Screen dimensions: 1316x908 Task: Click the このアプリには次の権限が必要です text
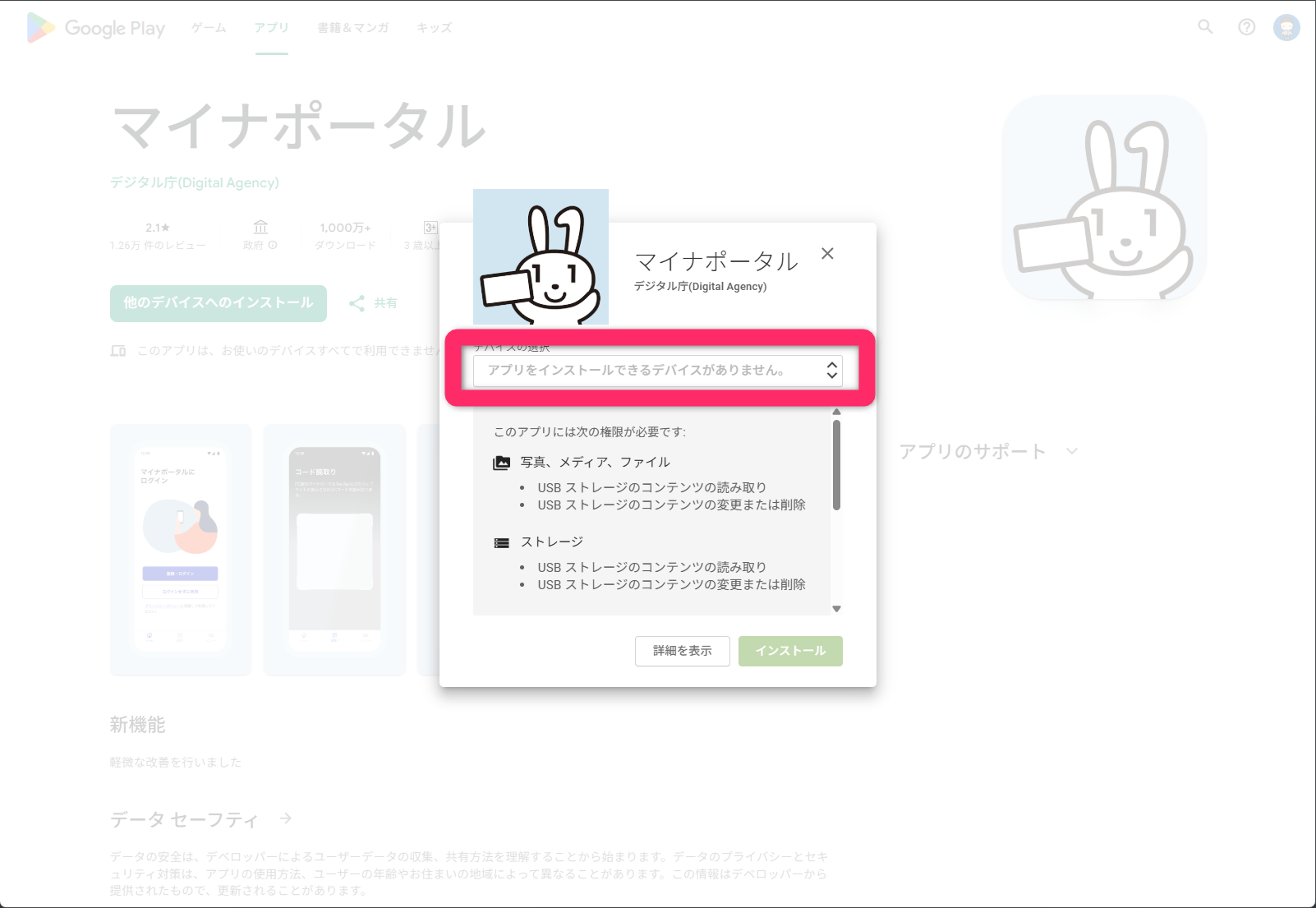coord(590,432)
